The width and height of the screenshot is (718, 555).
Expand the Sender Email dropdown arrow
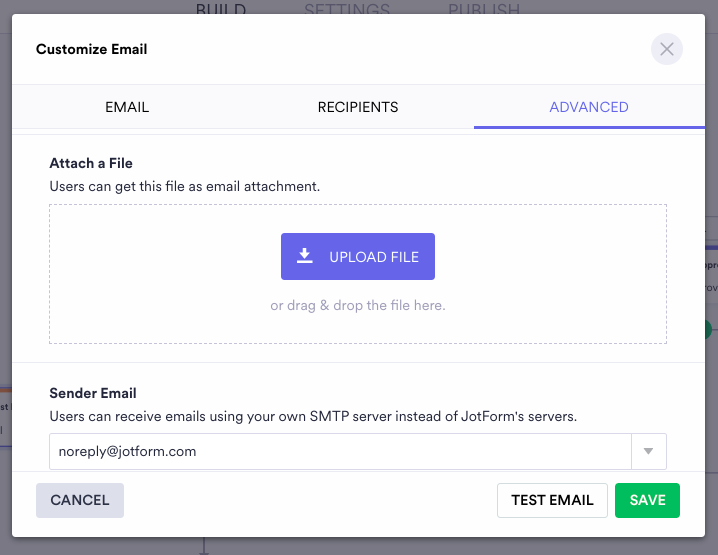pos(648,452)
